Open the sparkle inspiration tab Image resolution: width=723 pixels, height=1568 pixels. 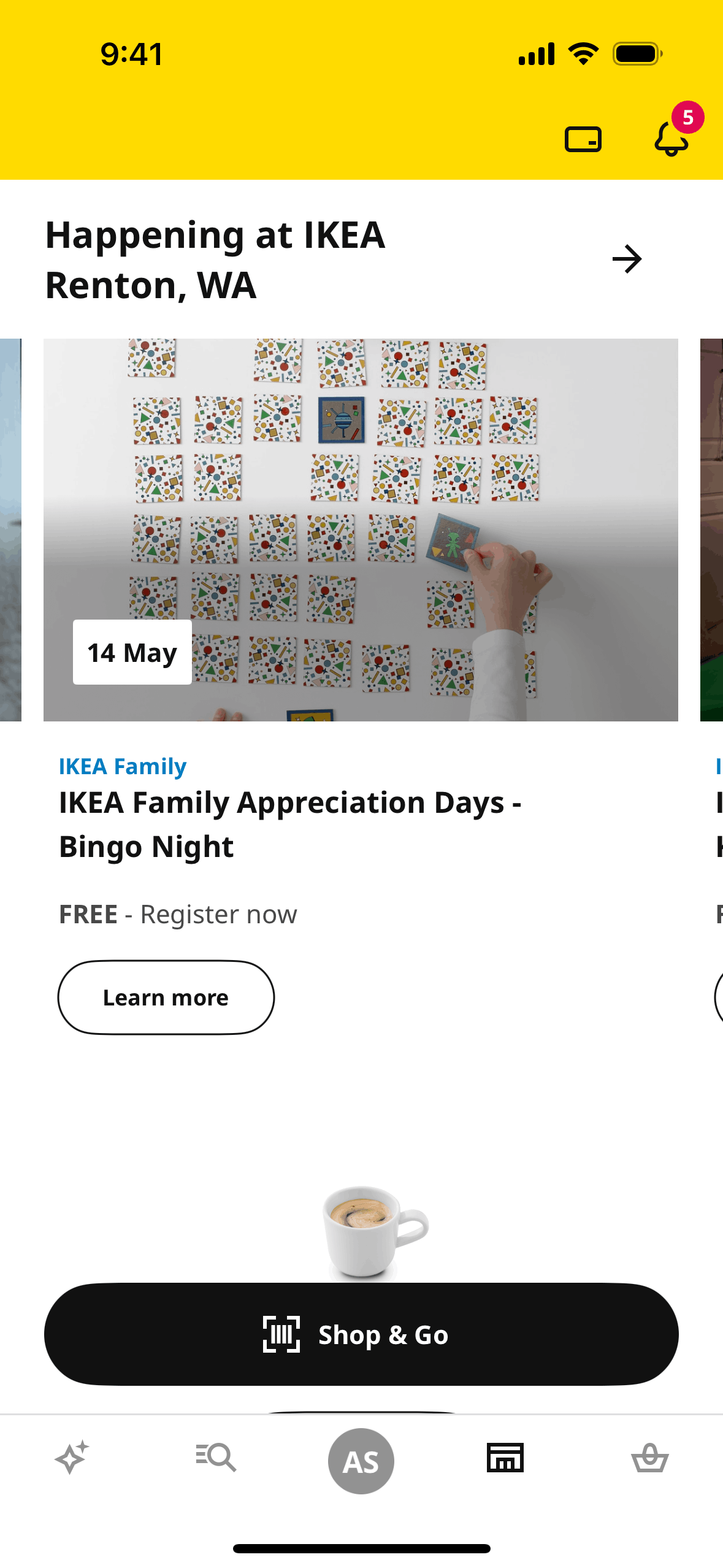coord(72,1458)
